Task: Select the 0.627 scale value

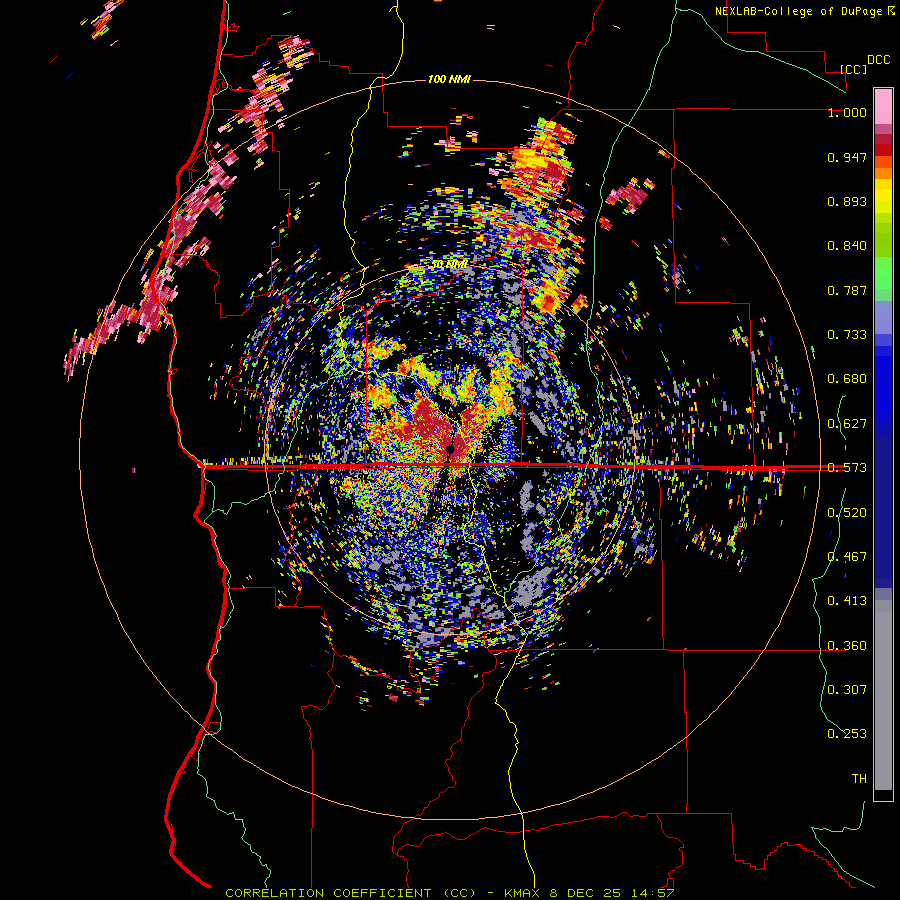Action: pos(847,424)
